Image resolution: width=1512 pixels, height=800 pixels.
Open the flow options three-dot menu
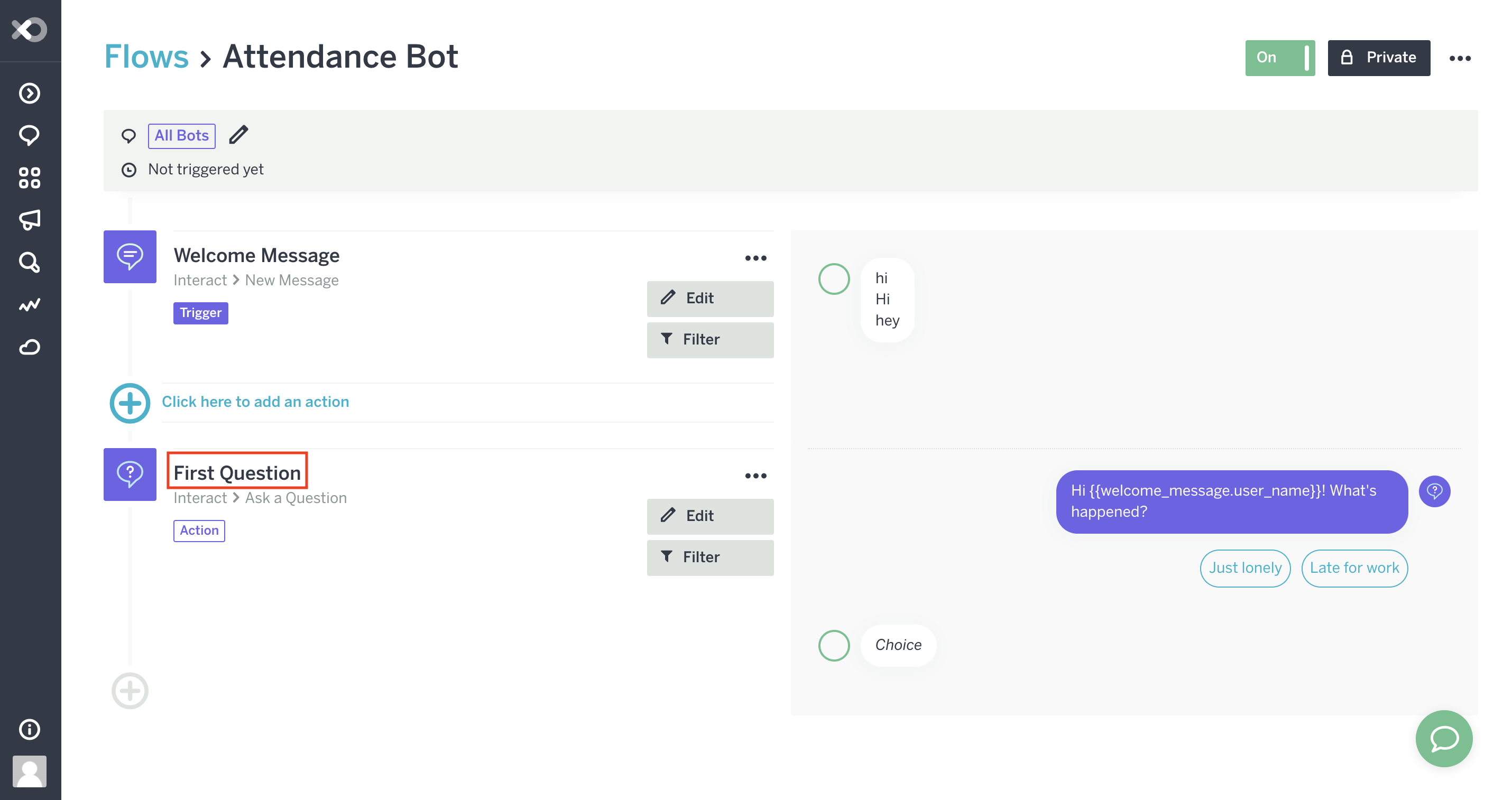1460,58
